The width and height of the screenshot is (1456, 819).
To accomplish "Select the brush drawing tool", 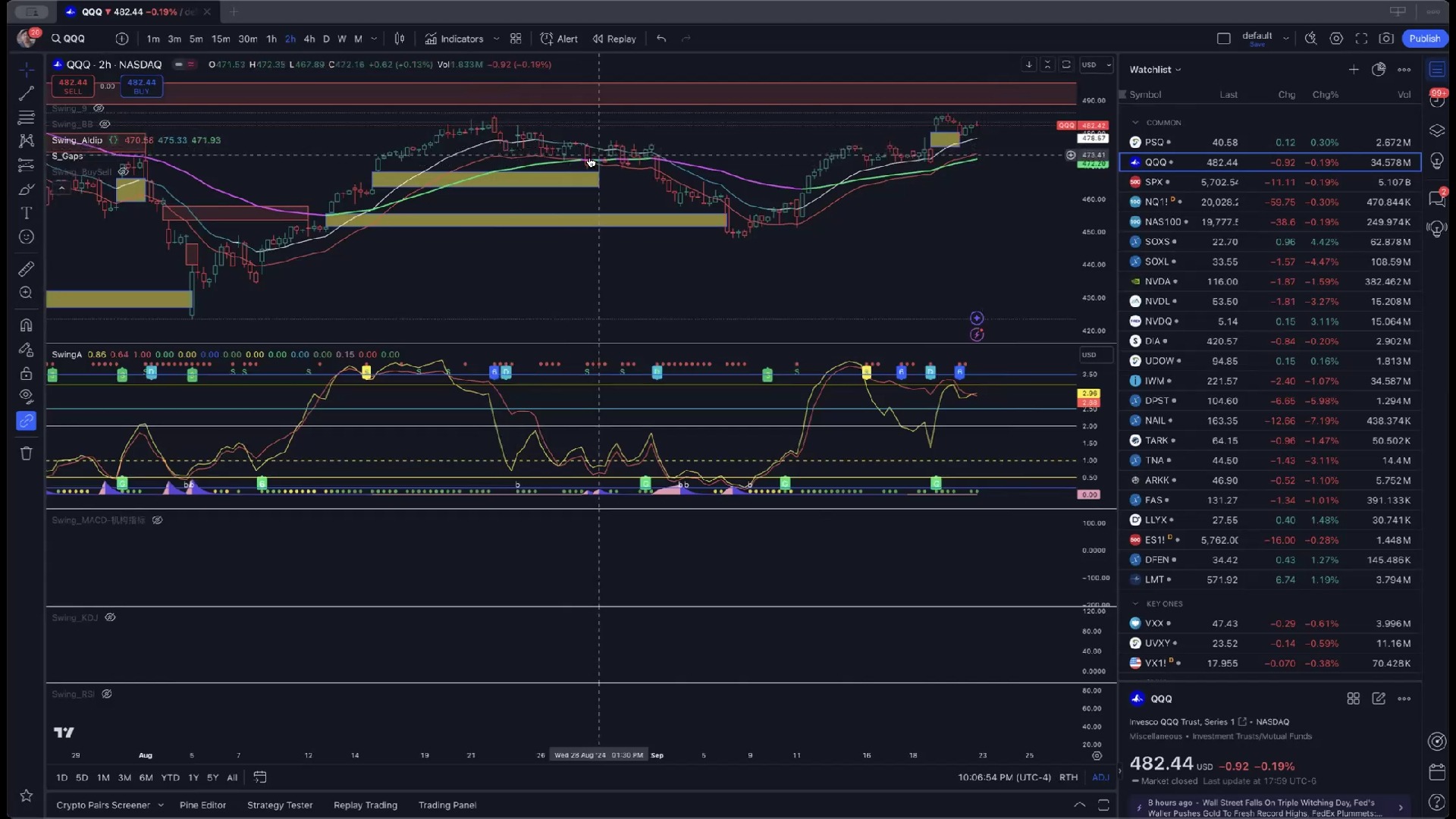I will point(27,189).
